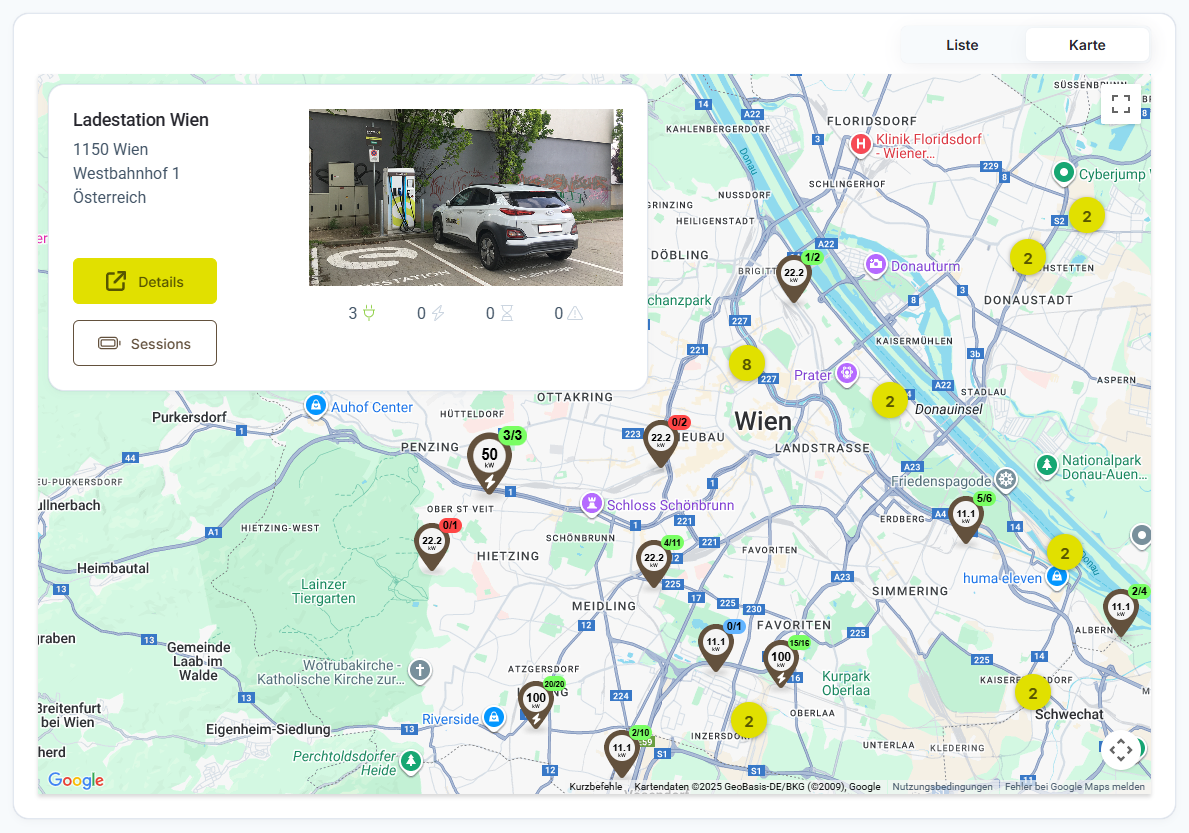Expand the cluster marker with 8 stations
This screenshot has height=833, width=1189.
point(747,363)
